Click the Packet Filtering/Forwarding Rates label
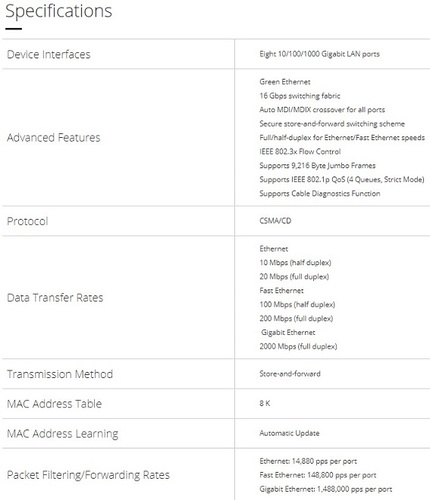The height and width of the screenshot is (500, 430). (x=88, y=475)
